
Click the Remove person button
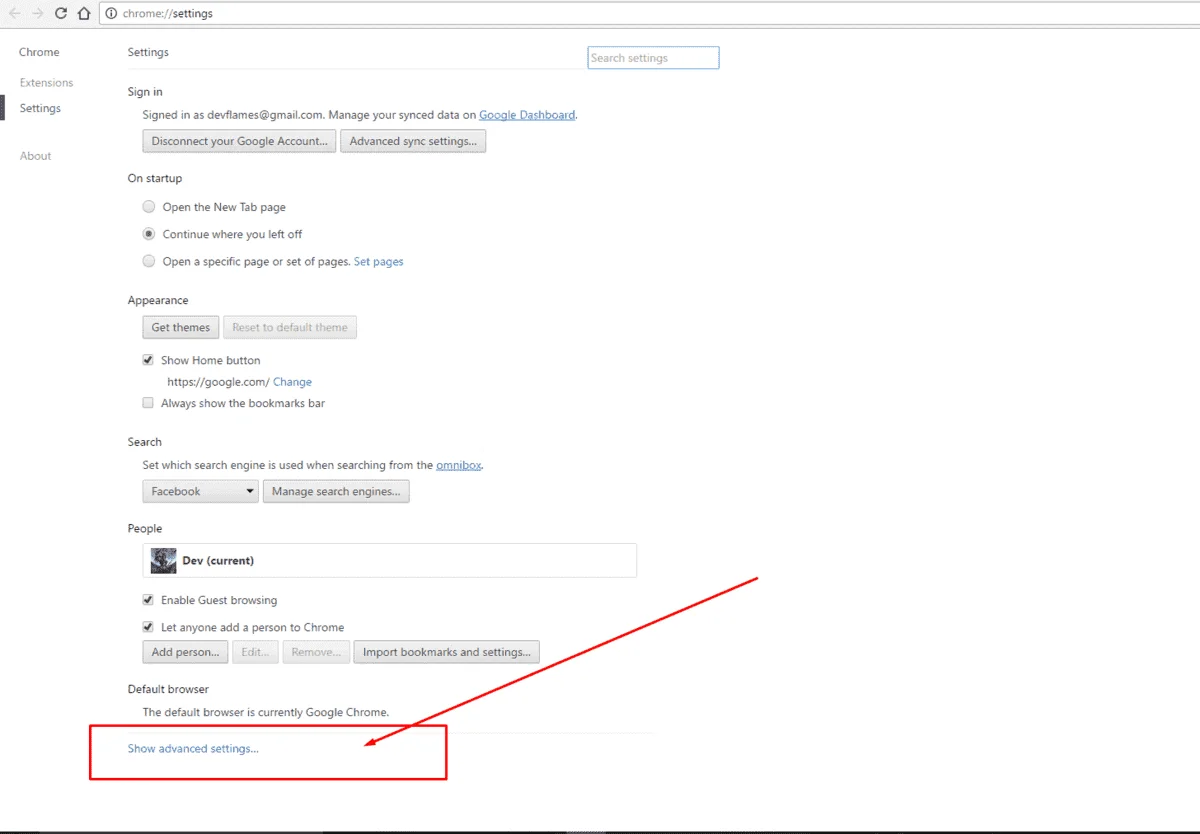pyautogui.click(x=316, y=652)
